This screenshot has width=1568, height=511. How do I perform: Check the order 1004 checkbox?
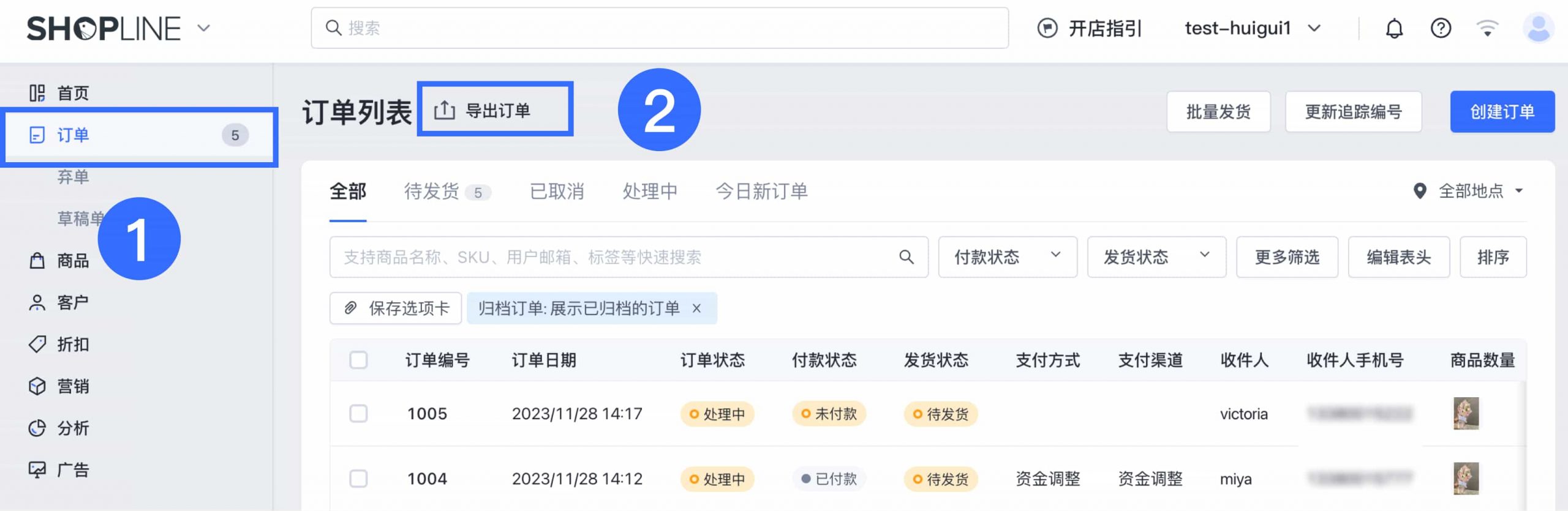tap(358, 479)
